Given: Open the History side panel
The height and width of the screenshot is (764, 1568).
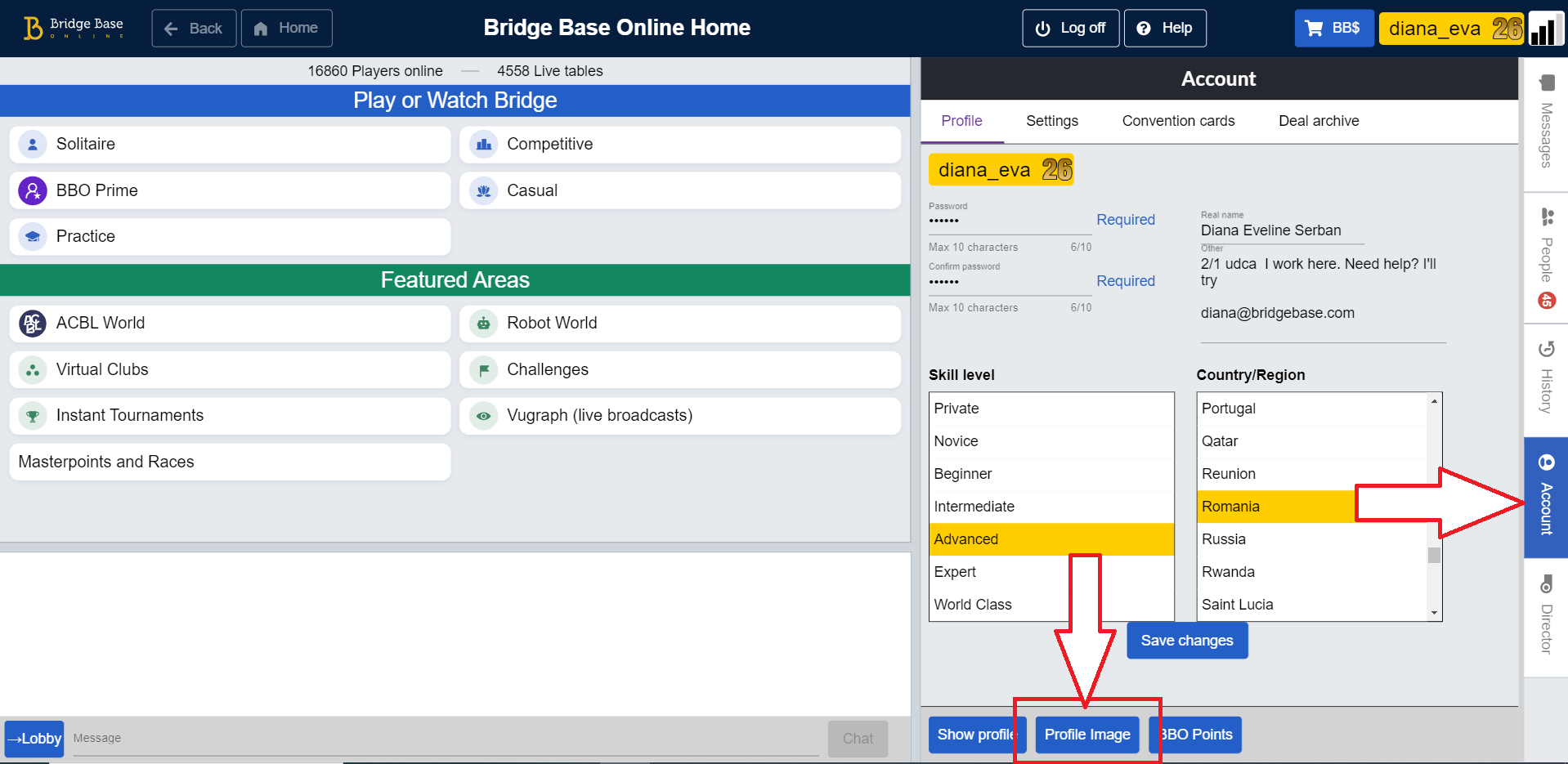Looking at the screenshot, I should 1546,379.
